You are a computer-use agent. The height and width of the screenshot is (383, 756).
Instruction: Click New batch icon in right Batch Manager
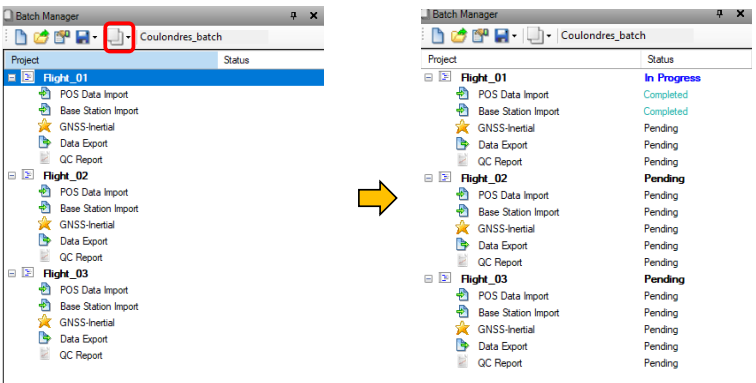tap(438, 36)
